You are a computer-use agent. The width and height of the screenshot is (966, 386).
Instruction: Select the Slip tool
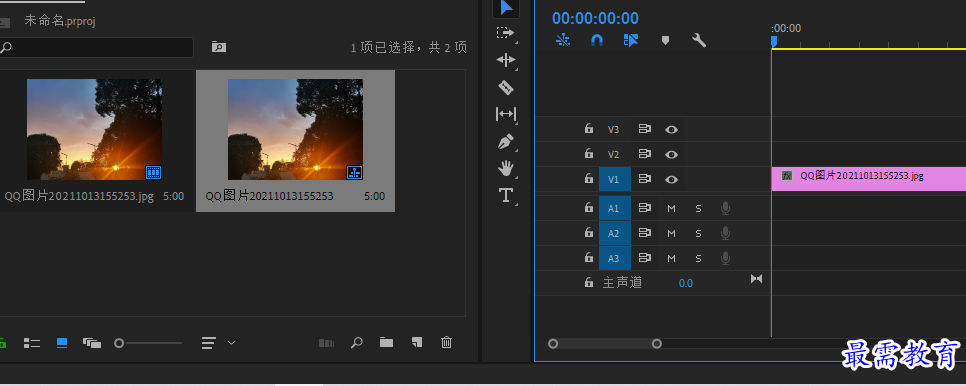point(506,114)
